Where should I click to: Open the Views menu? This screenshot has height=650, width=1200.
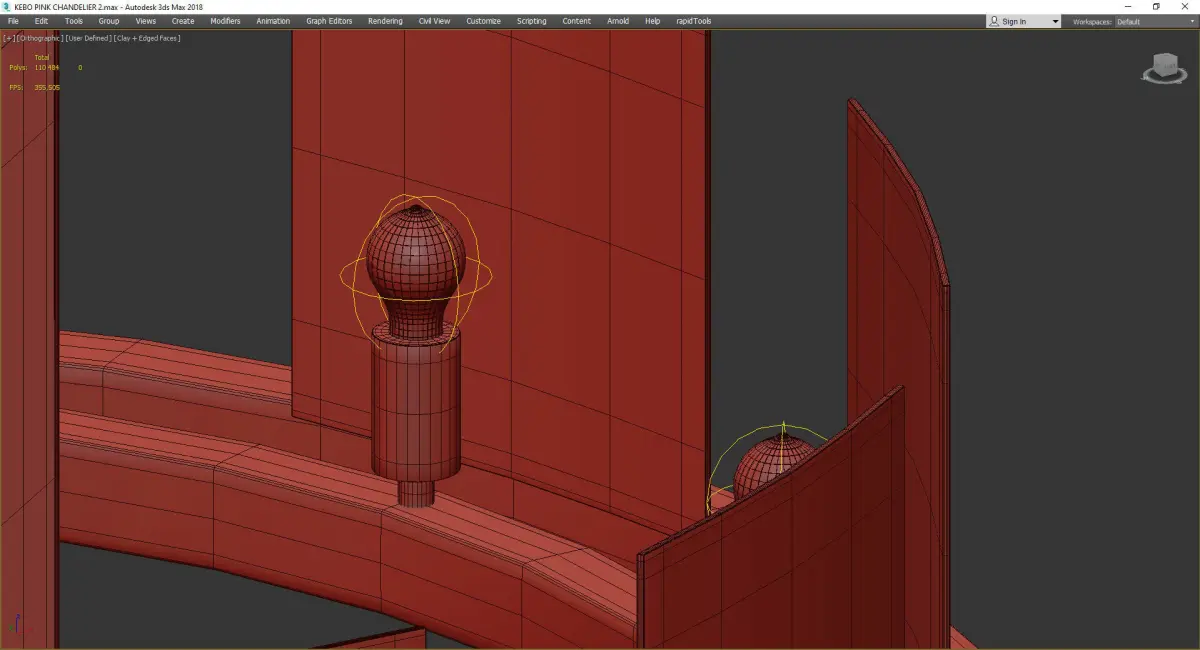(x=146, y=21)
